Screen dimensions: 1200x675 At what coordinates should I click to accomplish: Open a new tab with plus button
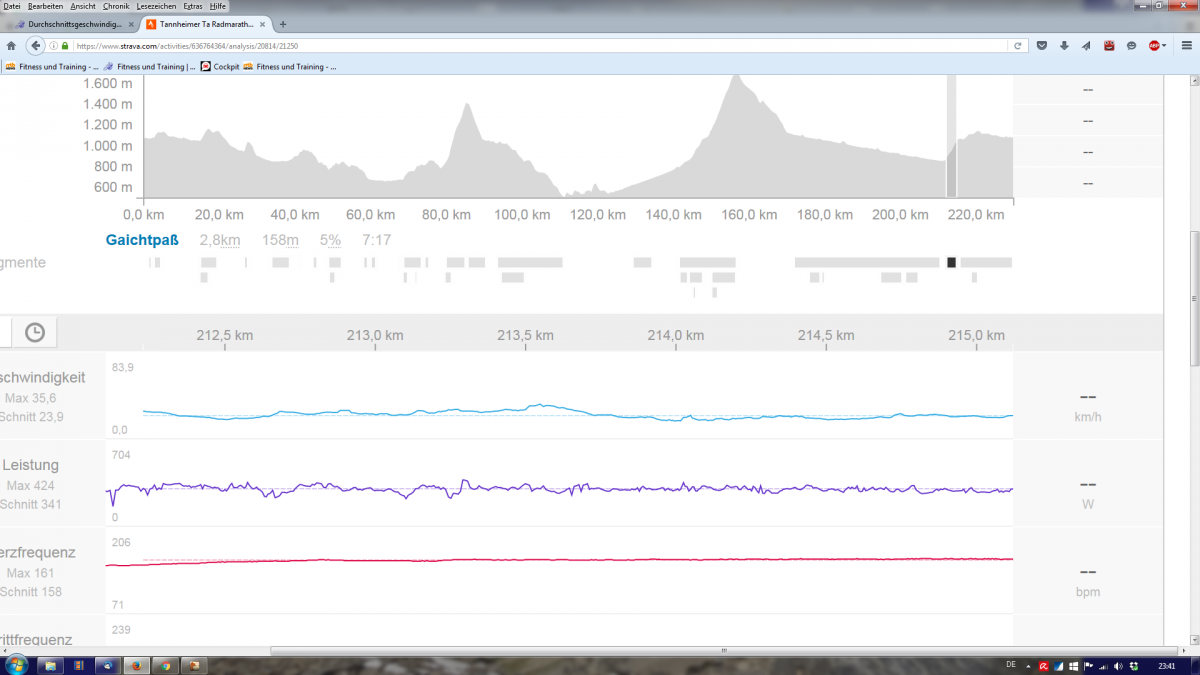pyautogui.click(x=283, y=24)
